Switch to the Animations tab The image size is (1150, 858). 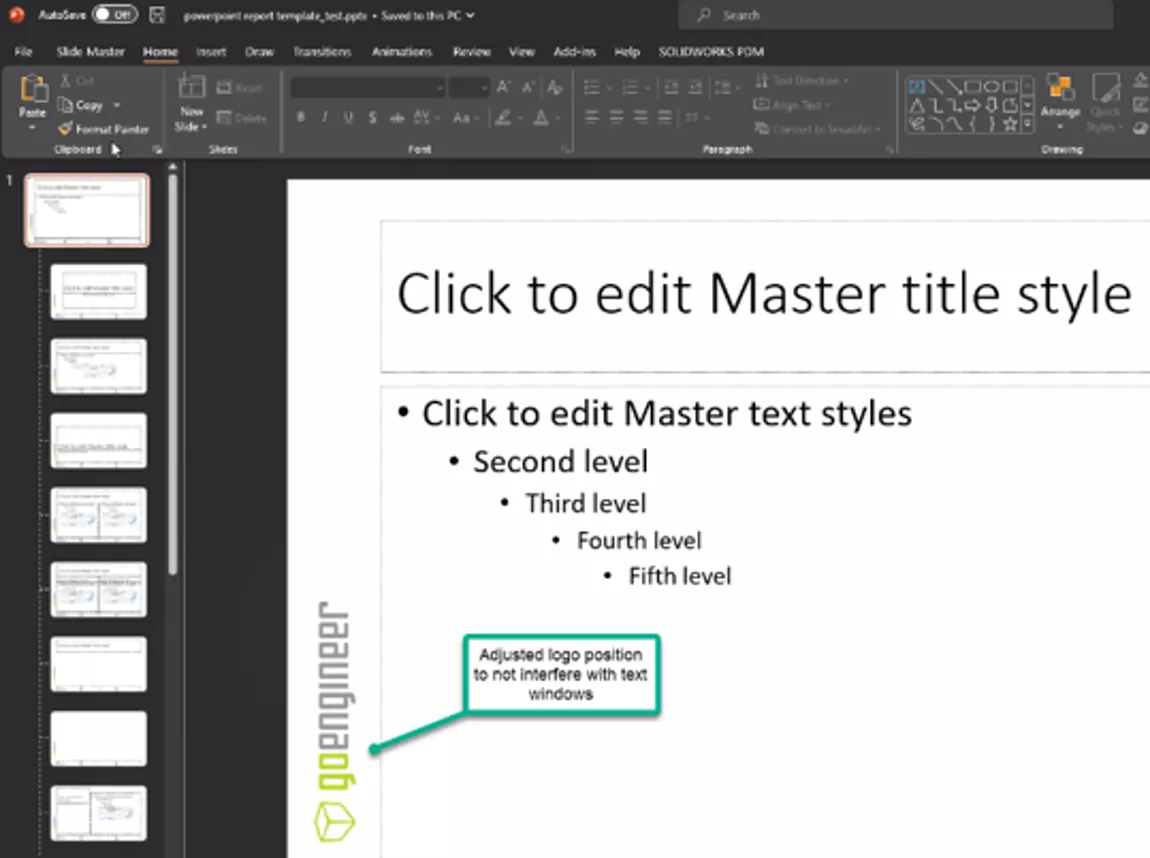tap(402, 51)
